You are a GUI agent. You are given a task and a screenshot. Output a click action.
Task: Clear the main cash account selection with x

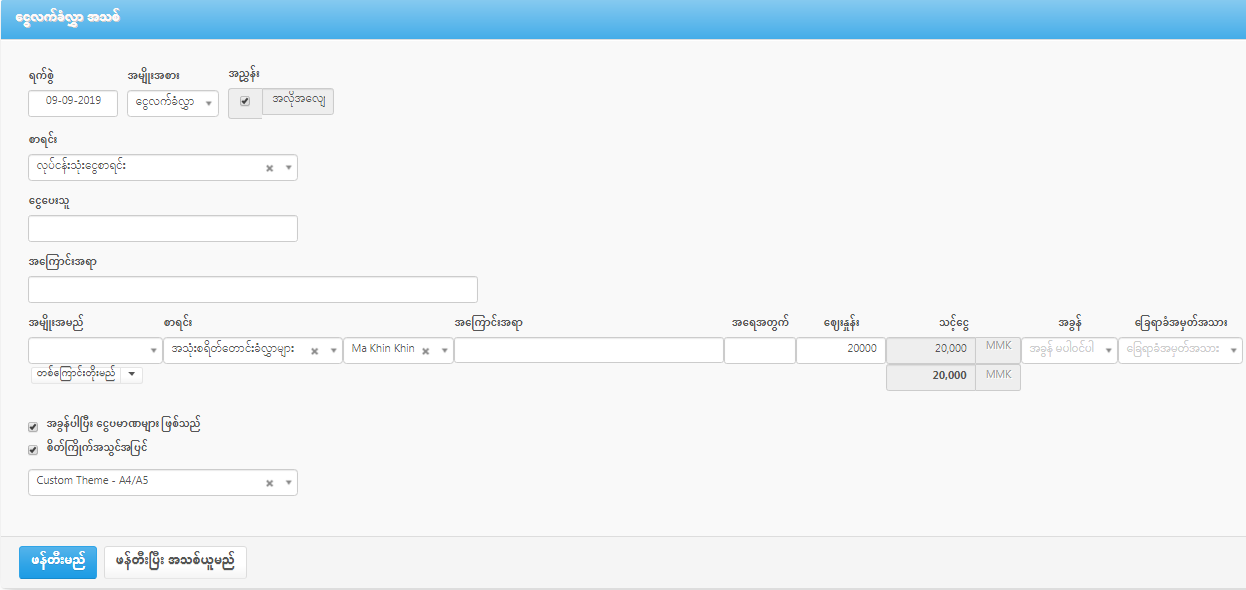pos(269,169)
